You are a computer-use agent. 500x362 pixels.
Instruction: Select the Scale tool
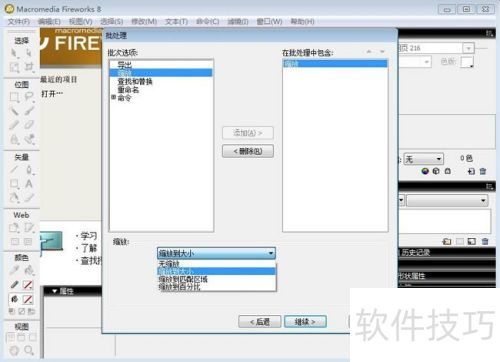[x=14, y=67]
